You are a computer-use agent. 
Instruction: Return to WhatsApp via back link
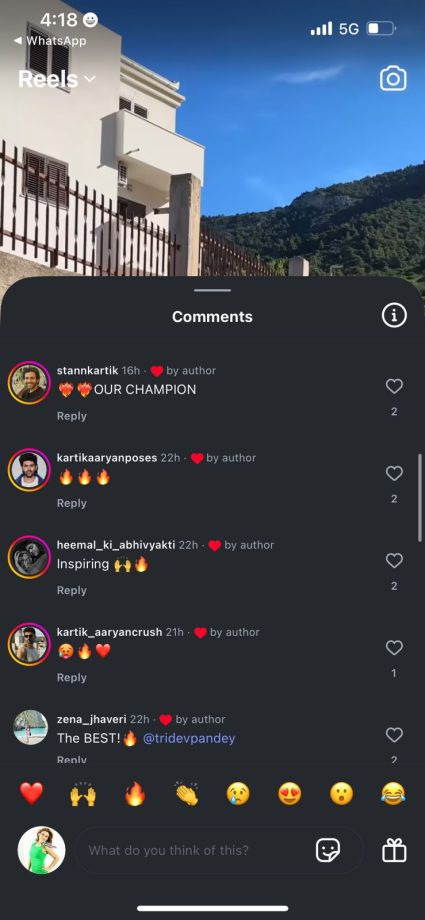[49, 41]
